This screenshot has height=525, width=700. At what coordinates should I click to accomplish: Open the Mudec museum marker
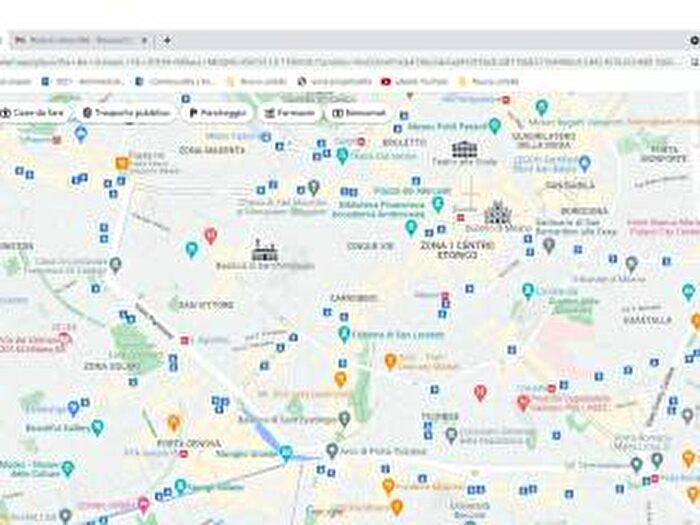[67, 468]
